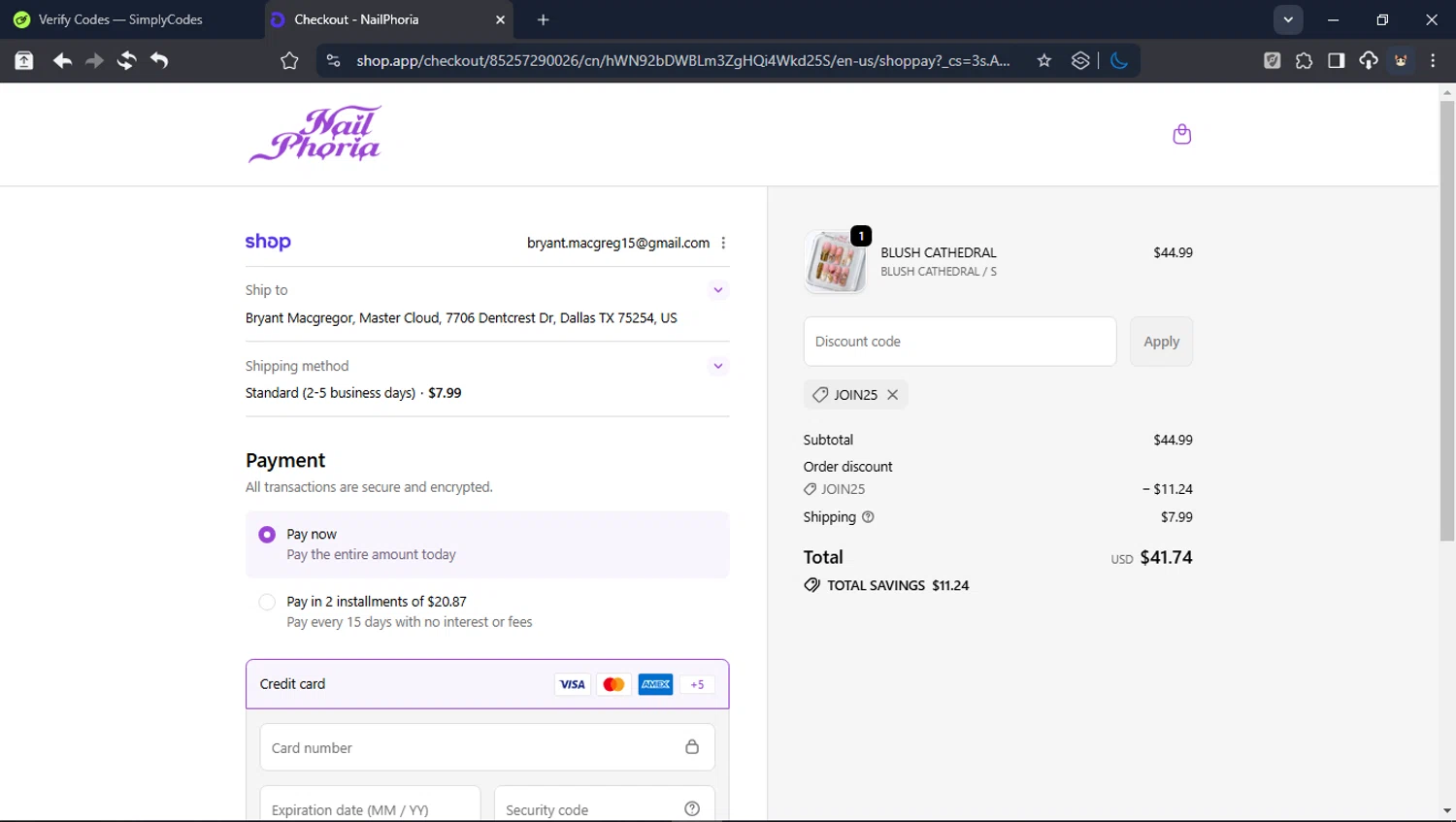Expand the Ship to section chevron
This screenshot has width=1456, height=822.
(718, 290)
